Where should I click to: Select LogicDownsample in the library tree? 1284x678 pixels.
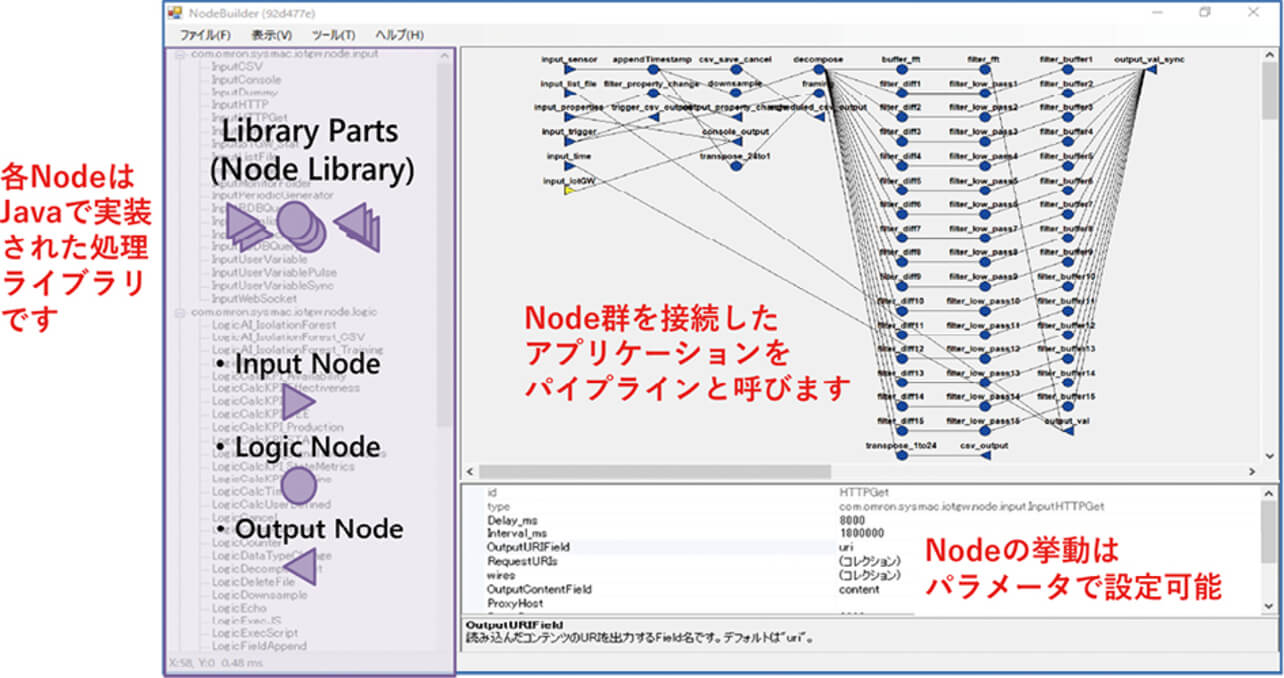click(260, 594)
